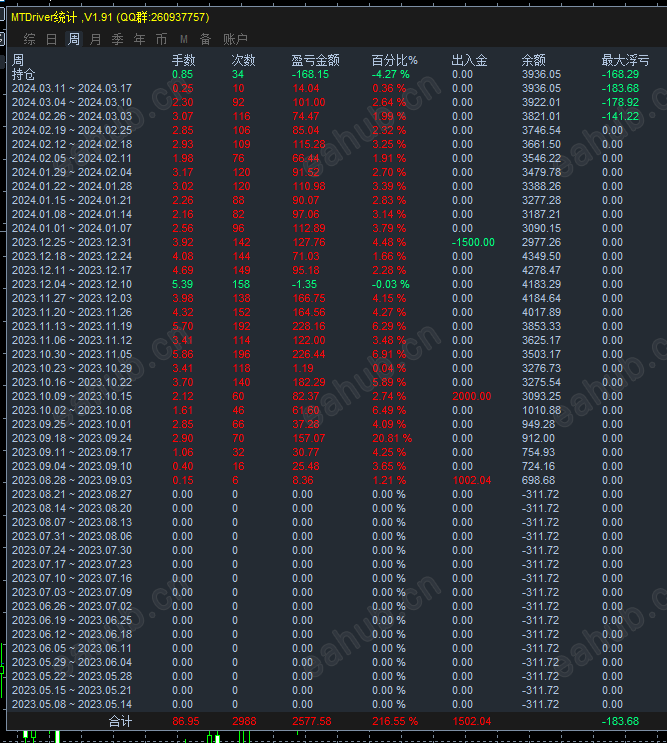Viewport: 667px width, 743px height.
Task: Open the 综 summary tab
Action: pos(29,39)
